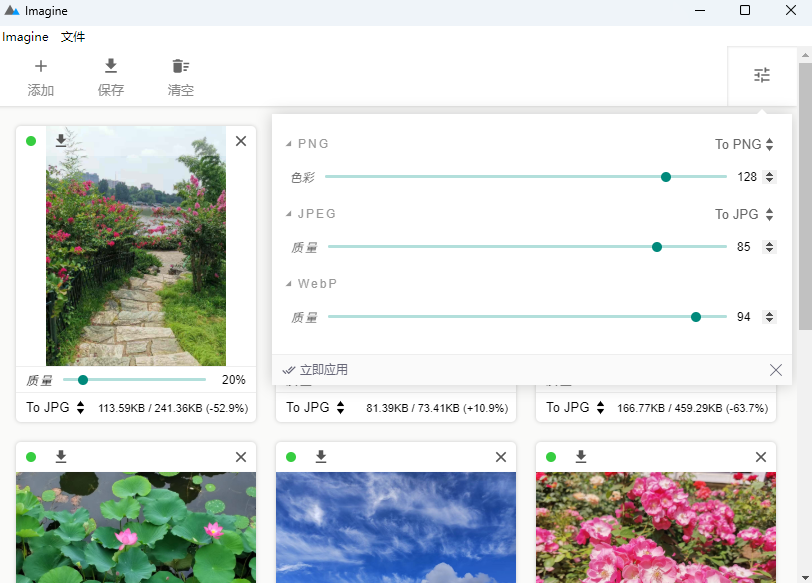Click the 清空 icon to clear list
This screenshot has height=583, width=812.
click(x=180, y=66)
